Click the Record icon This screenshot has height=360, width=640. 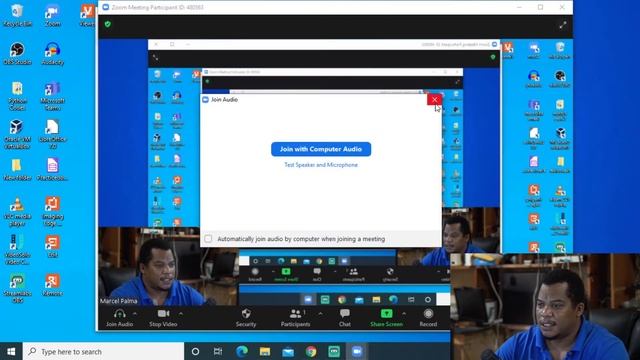[x=428, y=313]
